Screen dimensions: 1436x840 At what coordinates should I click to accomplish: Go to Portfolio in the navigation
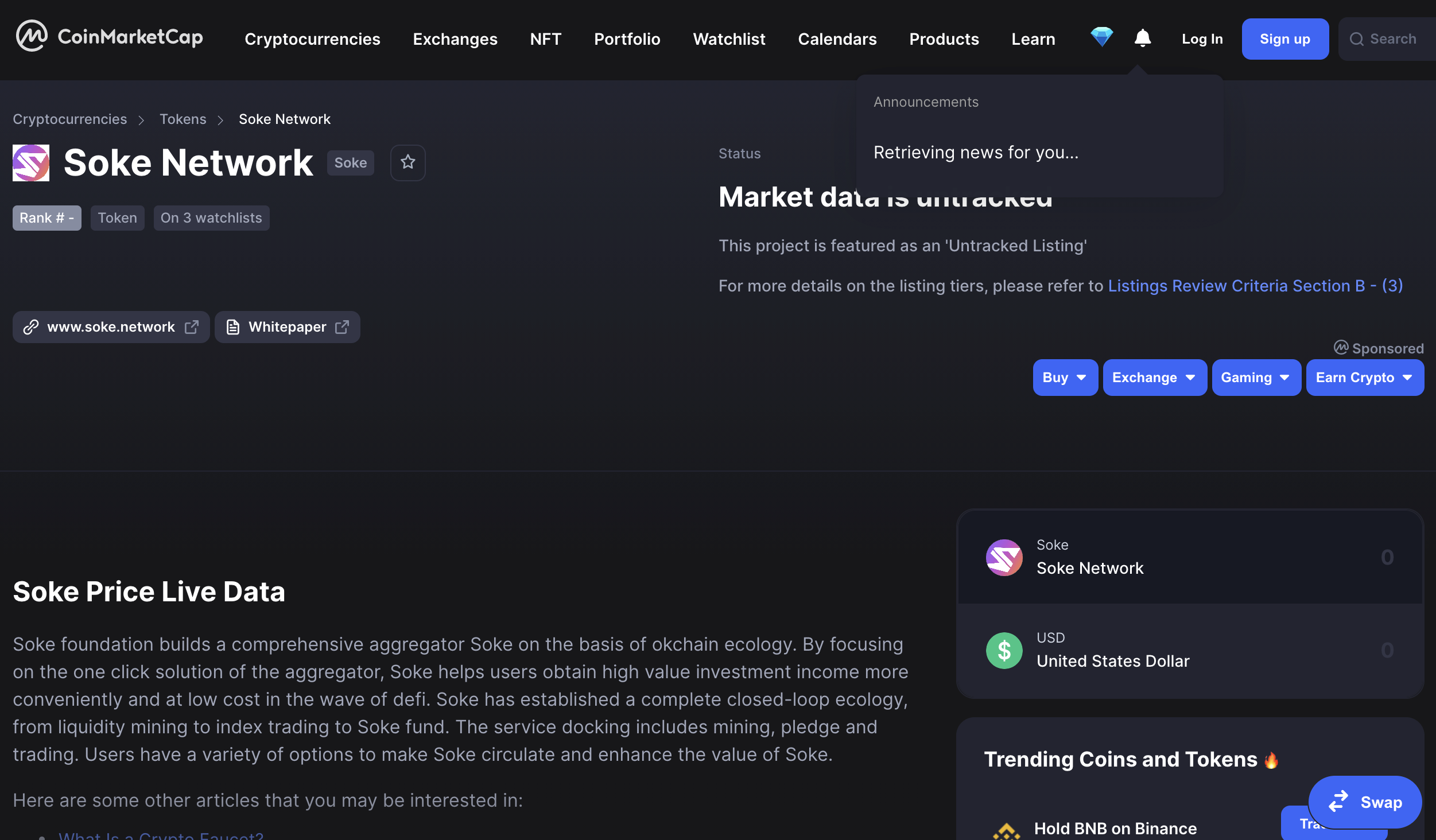(x=627, y=39)
